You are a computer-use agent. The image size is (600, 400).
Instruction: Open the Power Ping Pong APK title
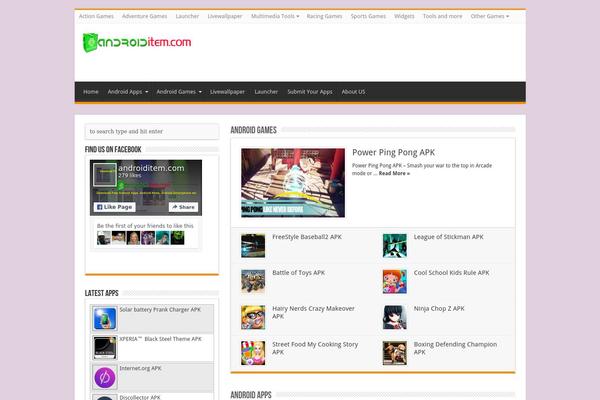coord(393,152)
